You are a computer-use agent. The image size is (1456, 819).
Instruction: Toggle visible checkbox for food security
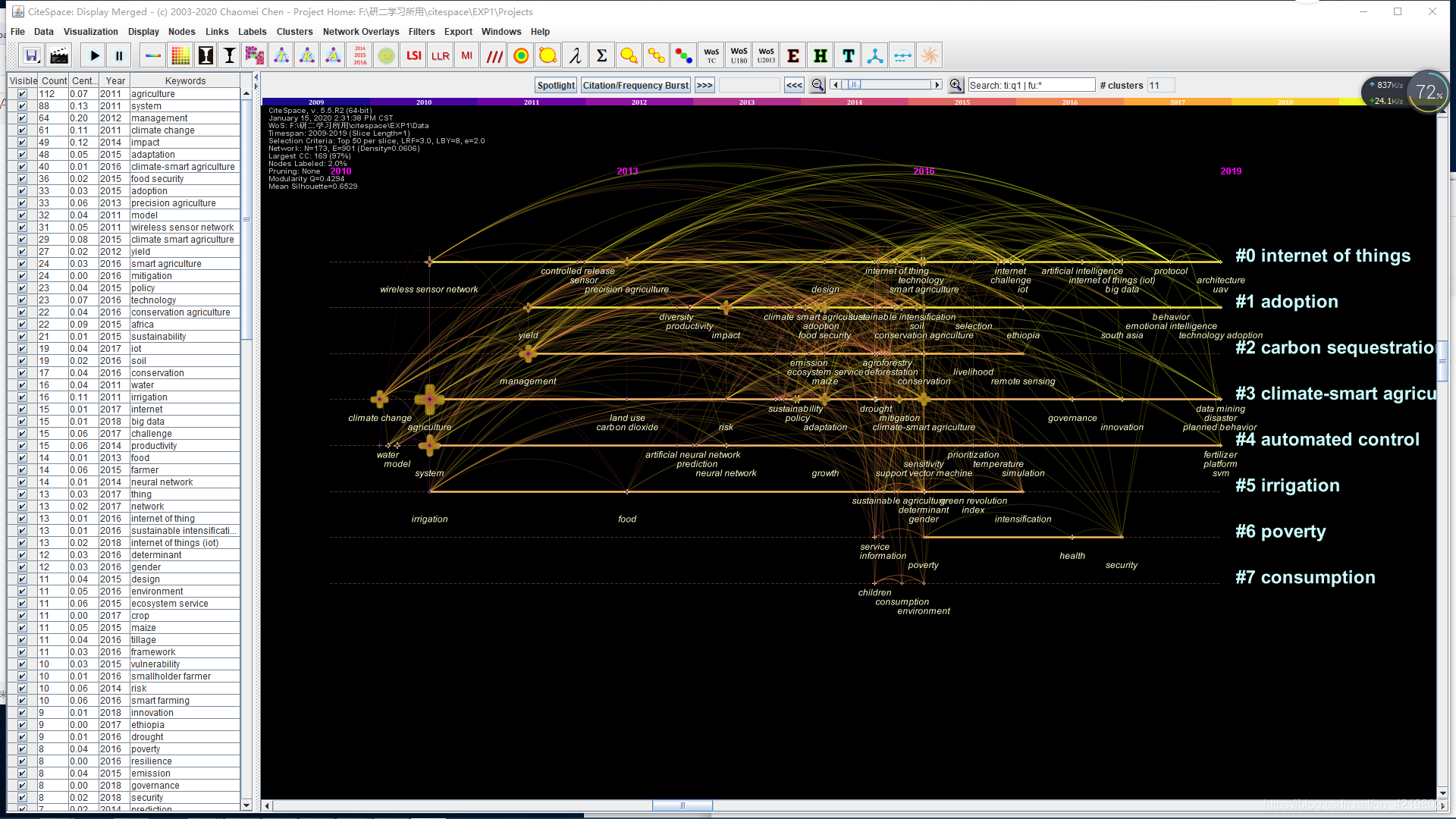point(22,179)
